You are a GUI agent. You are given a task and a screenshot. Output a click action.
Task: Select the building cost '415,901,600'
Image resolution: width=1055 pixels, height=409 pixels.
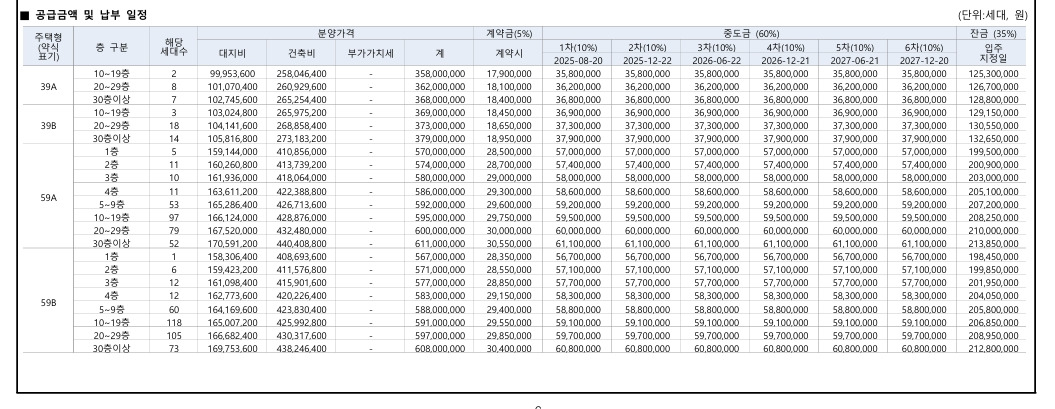[x=301, y=283]
